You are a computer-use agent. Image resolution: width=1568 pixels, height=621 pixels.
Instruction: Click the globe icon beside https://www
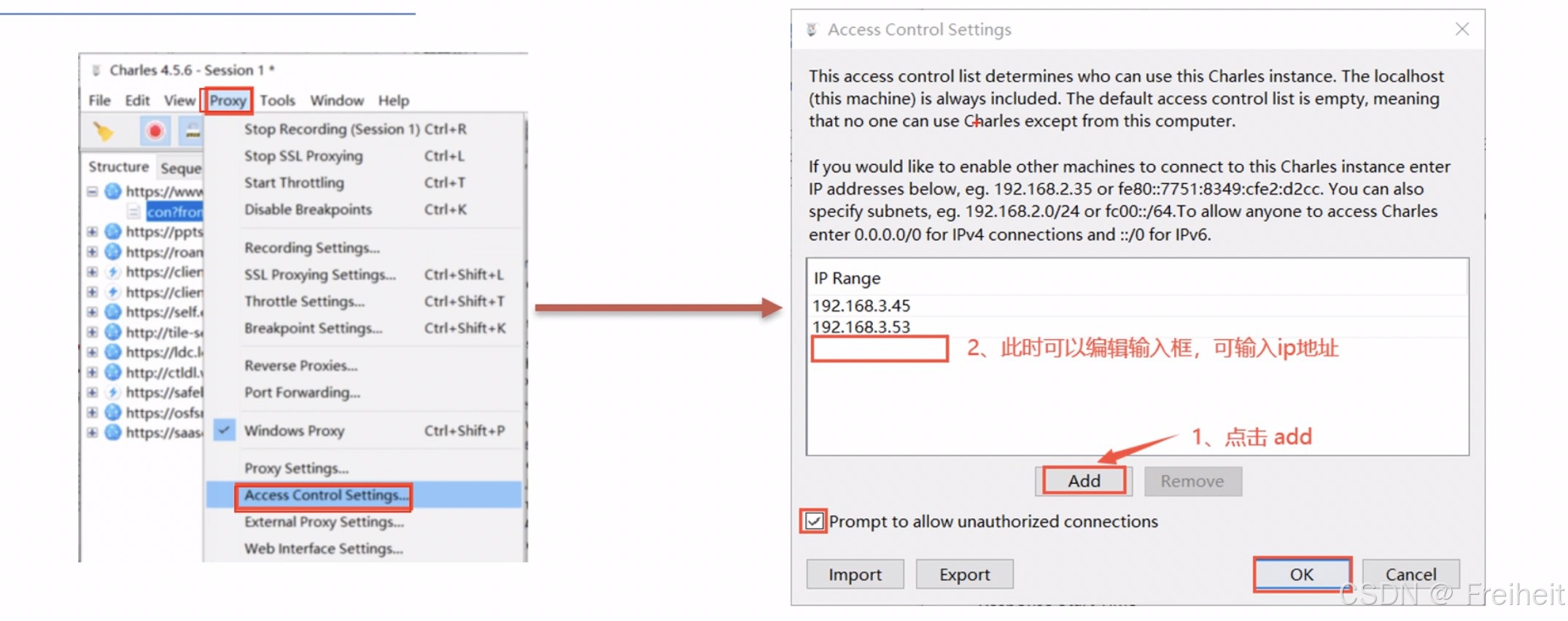[x=113, y=191]
